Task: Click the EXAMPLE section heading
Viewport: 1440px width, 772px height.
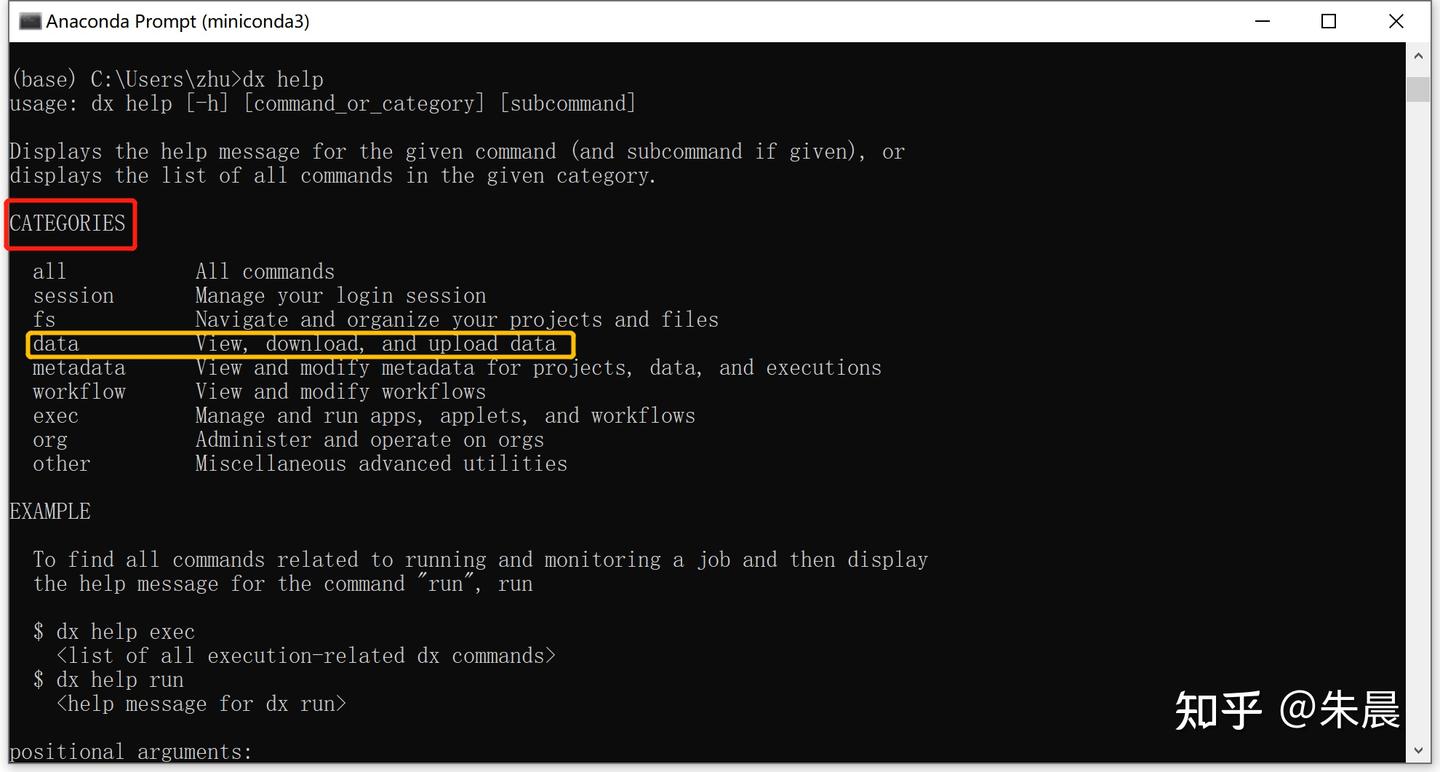Action: click(49, 510)
